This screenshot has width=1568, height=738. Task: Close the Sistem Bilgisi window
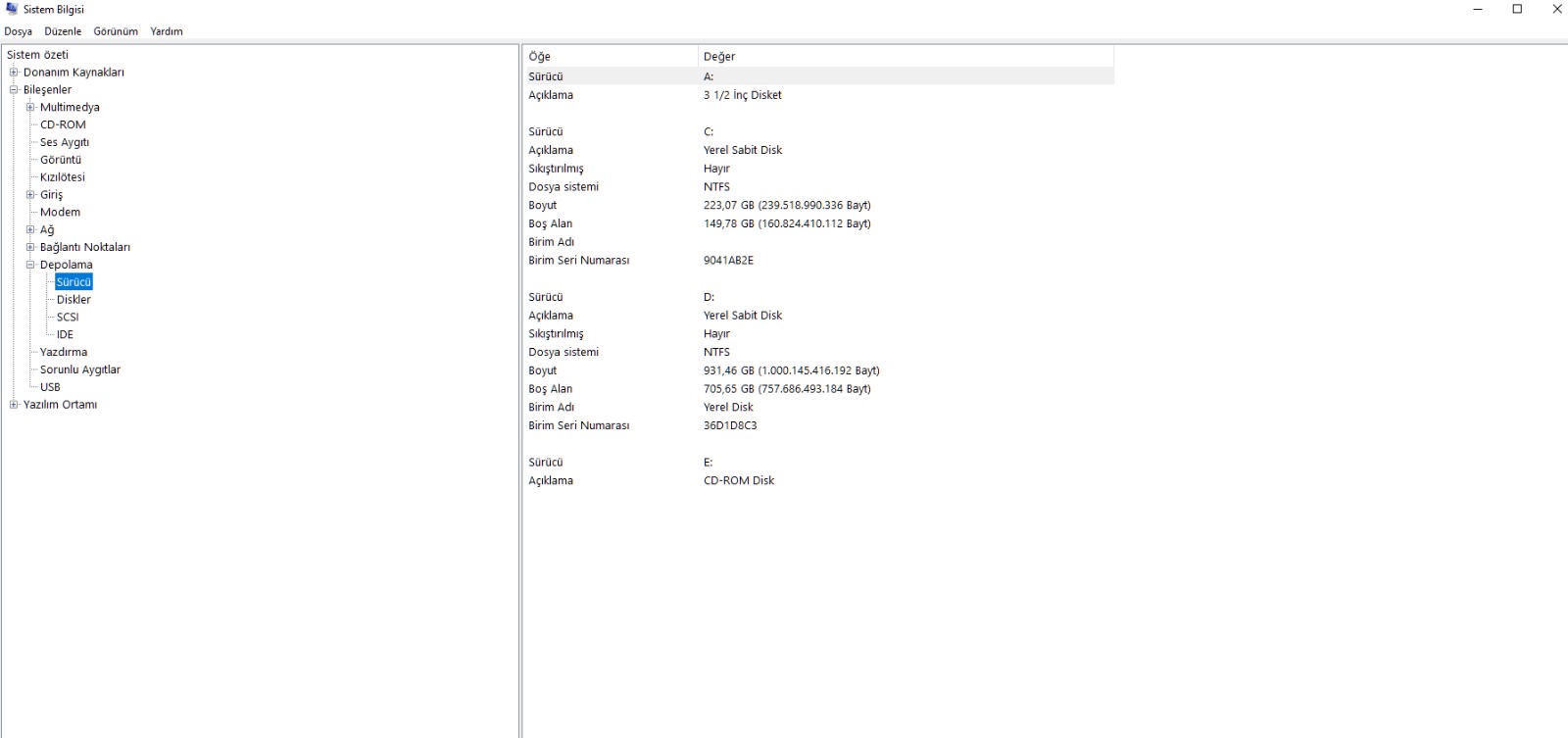pyautogui.click(x=1556, y=9)
